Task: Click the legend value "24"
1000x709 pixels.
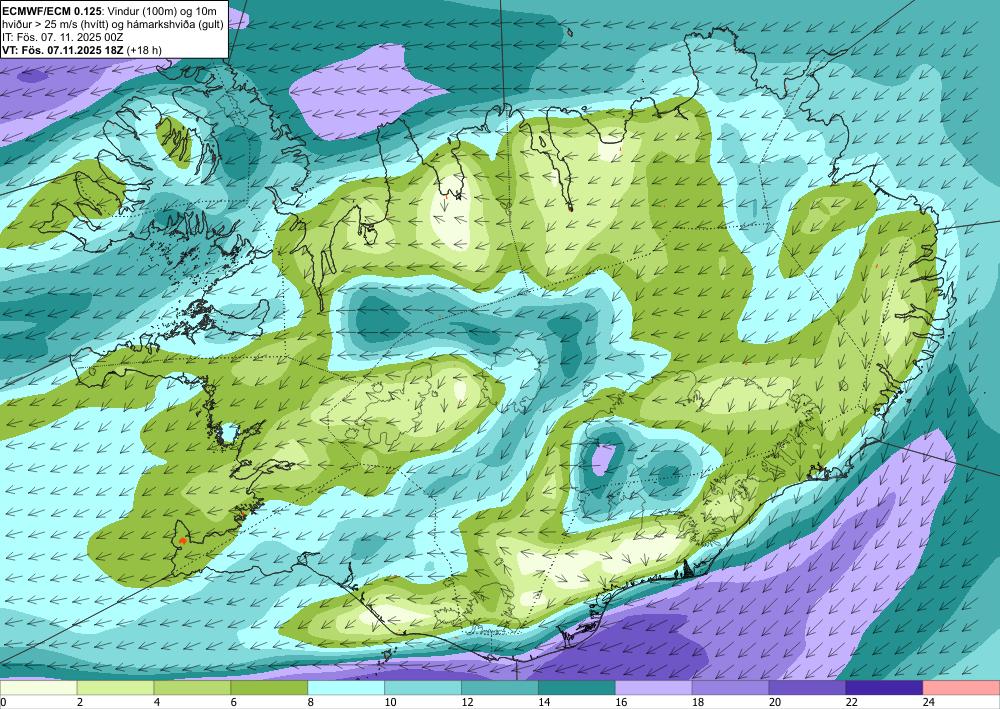Action: [929, 703]
